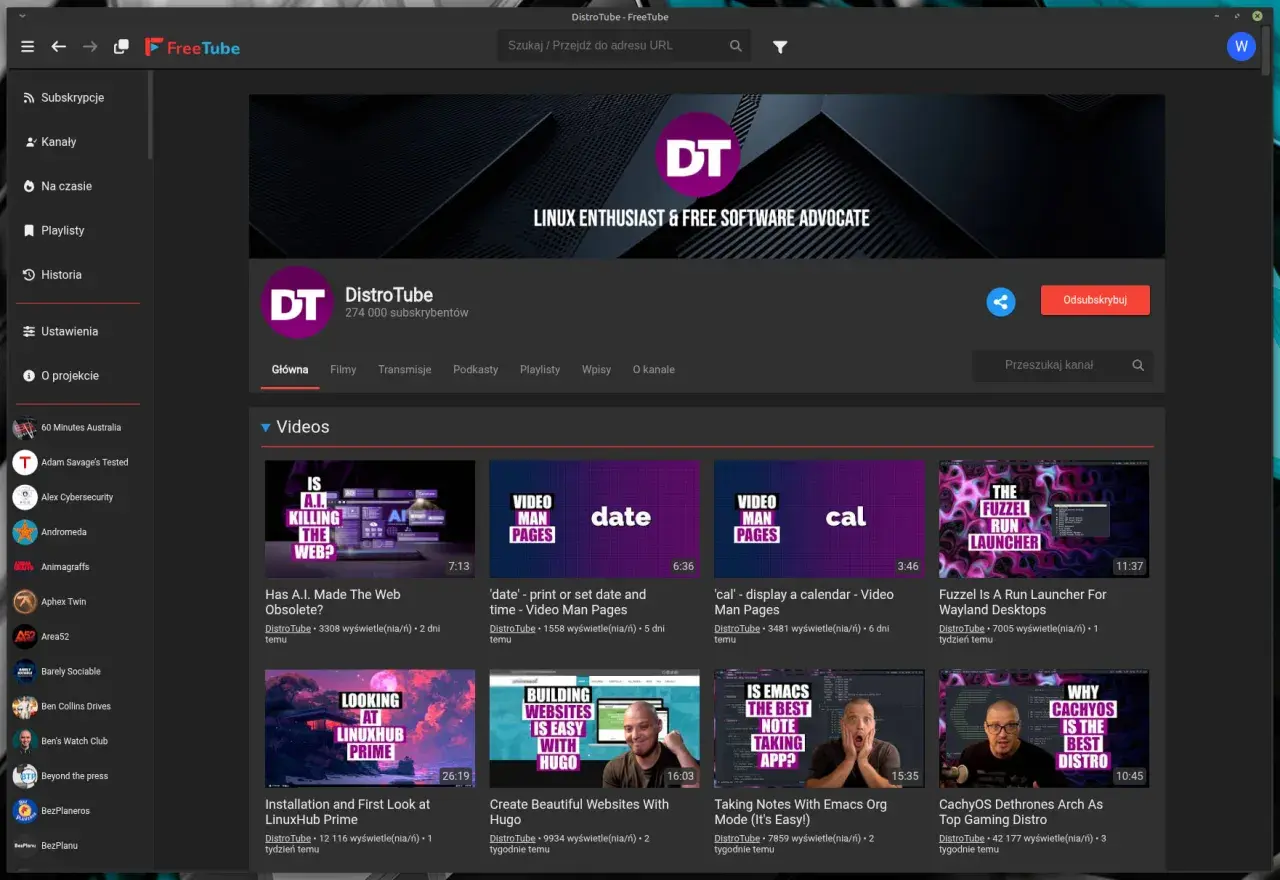Switch to the Podkasty tab

475,369
